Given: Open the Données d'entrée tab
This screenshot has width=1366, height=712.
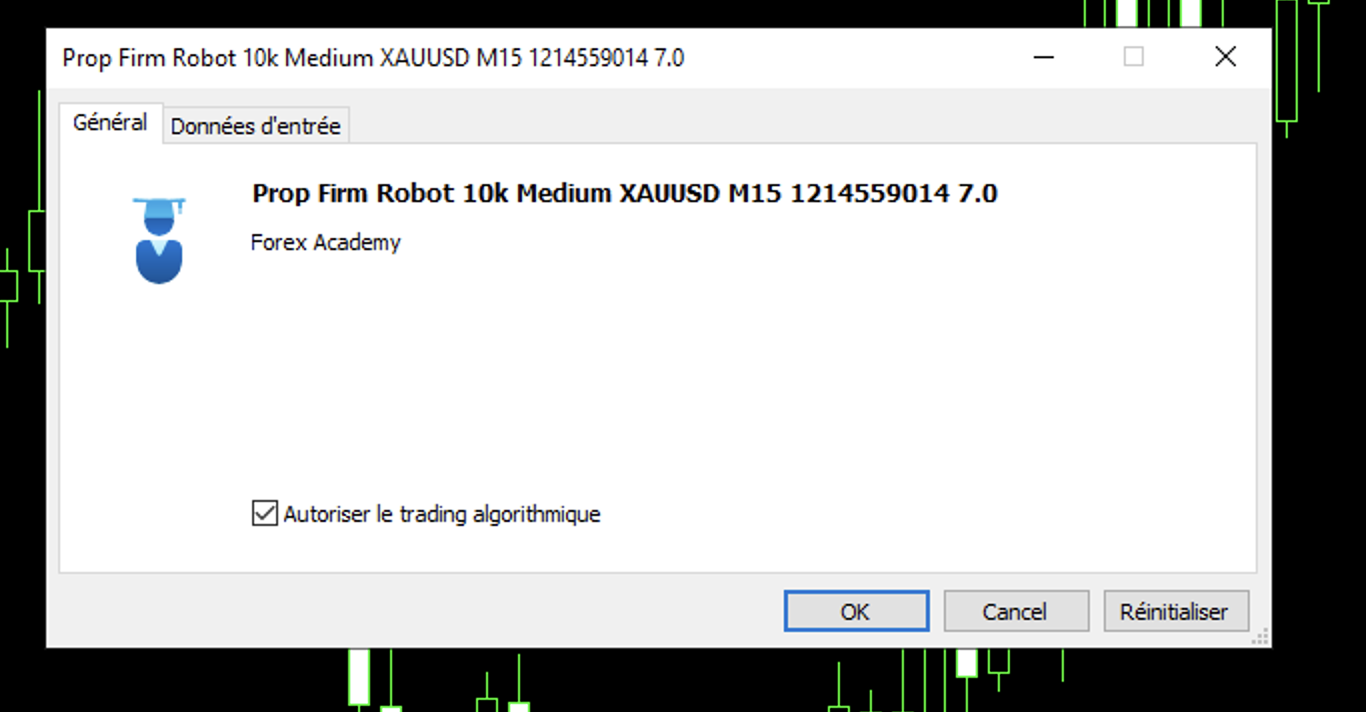Looking at the screenshot, I should pyautogui.click(x=256, y=126).
